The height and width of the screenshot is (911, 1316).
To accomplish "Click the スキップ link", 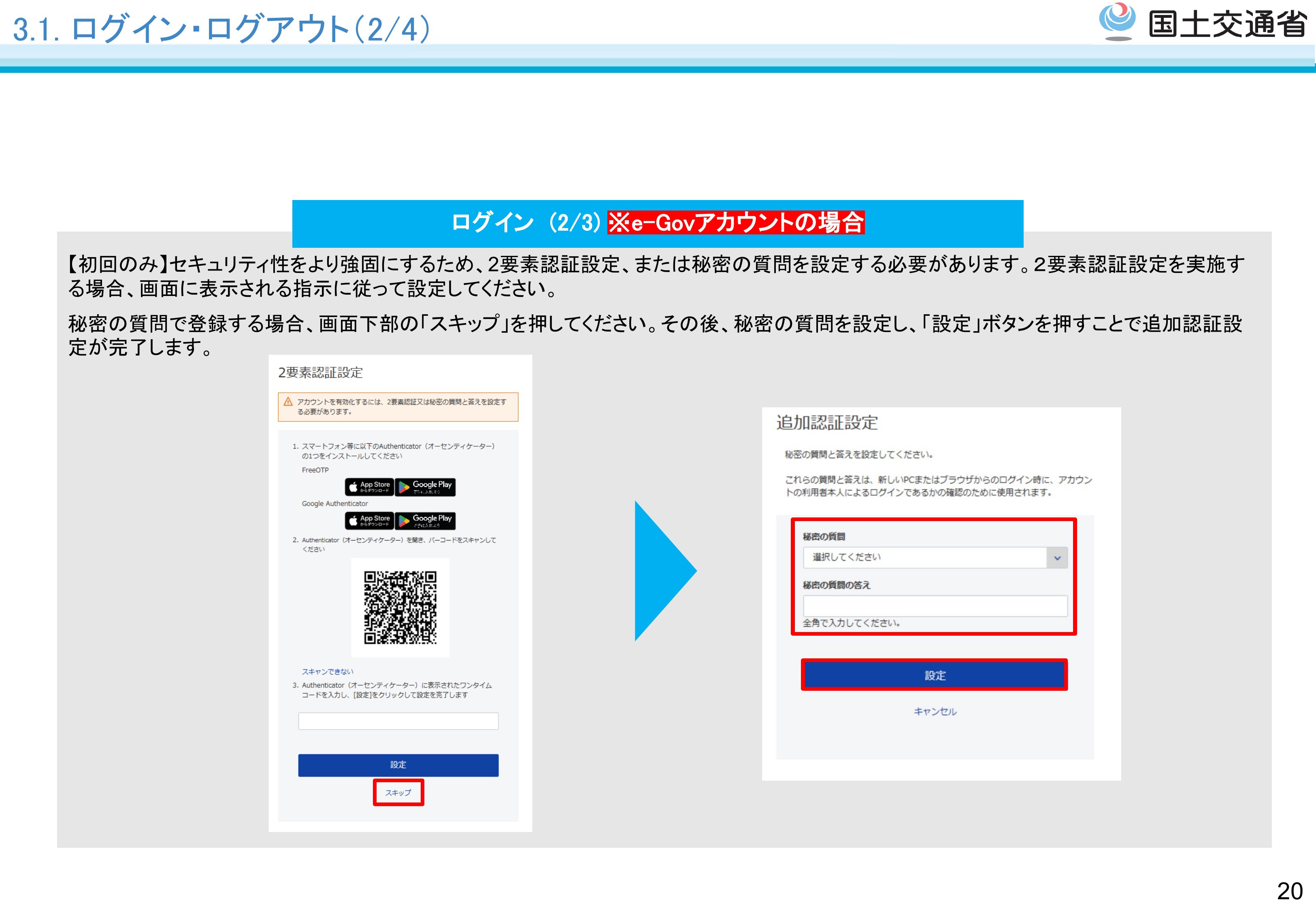I will click(x=398, y=793).
